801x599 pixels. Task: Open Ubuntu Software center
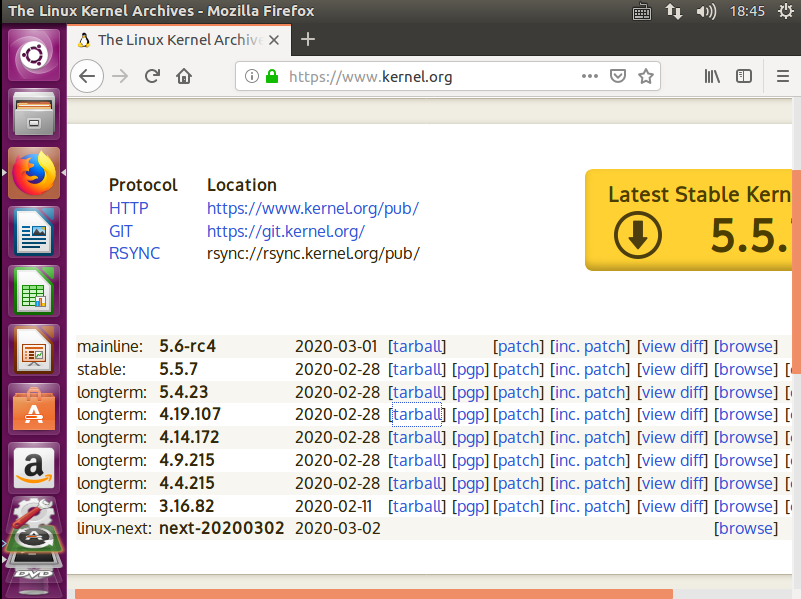tap(34, 410)
